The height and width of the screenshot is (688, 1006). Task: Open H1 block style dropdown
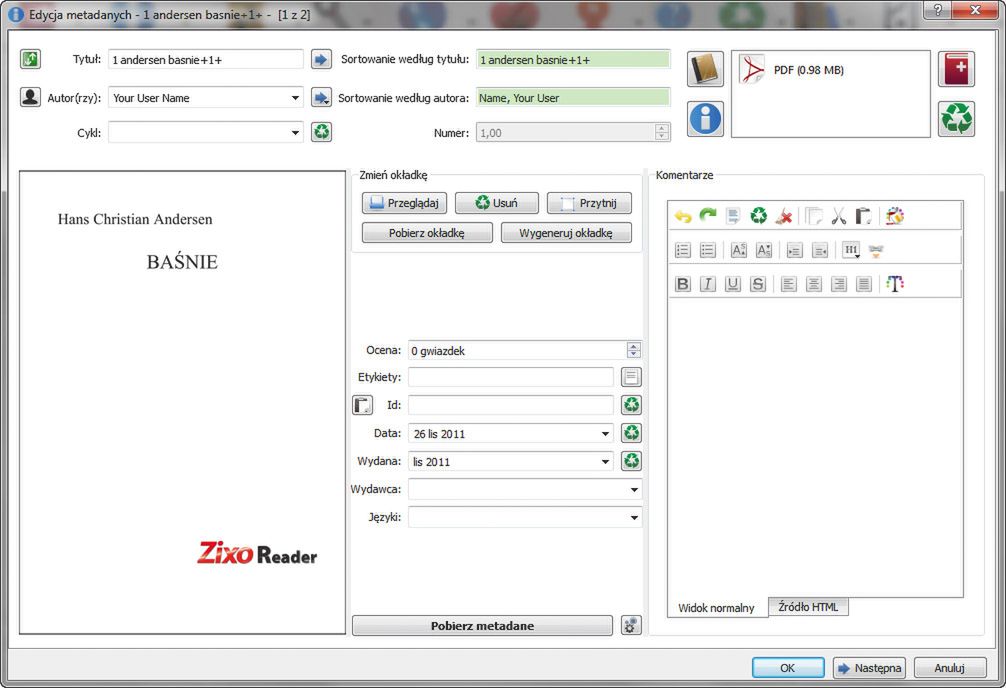(x=851, y=250)
